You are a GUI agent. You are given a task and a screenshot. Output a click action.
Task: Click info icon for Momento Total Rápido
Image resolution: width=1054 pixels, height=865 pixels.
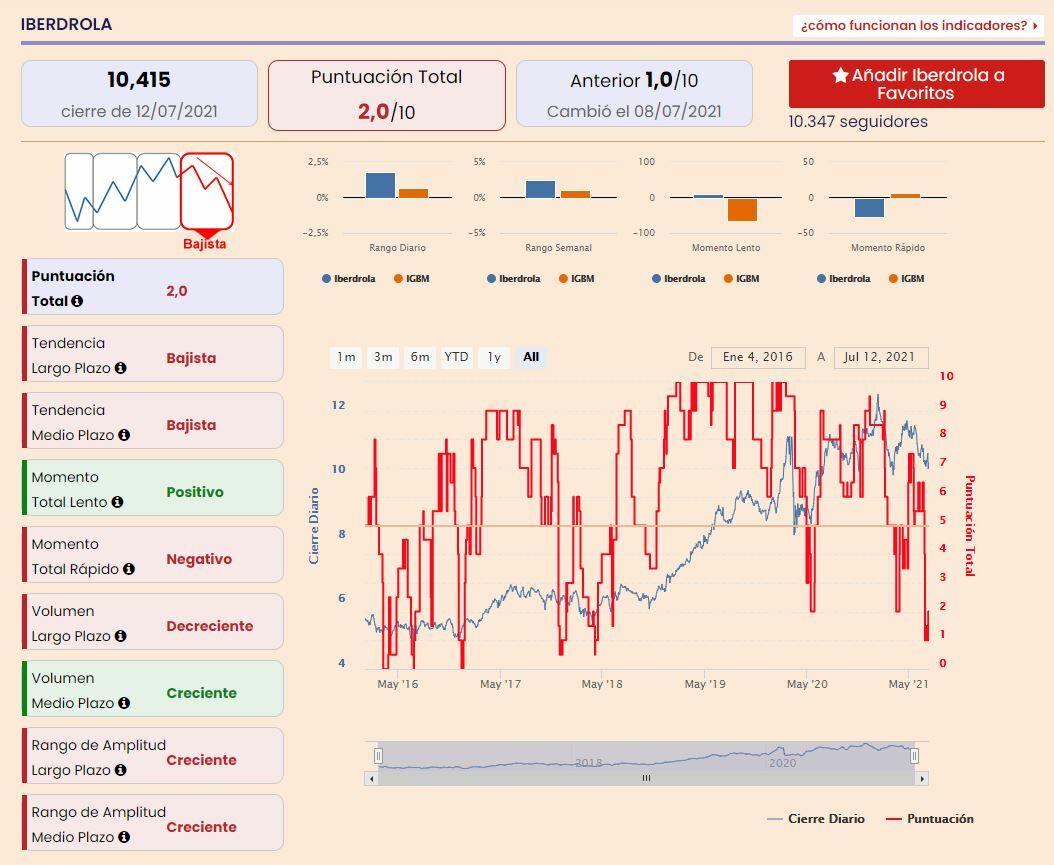click(x=128, y=569)
